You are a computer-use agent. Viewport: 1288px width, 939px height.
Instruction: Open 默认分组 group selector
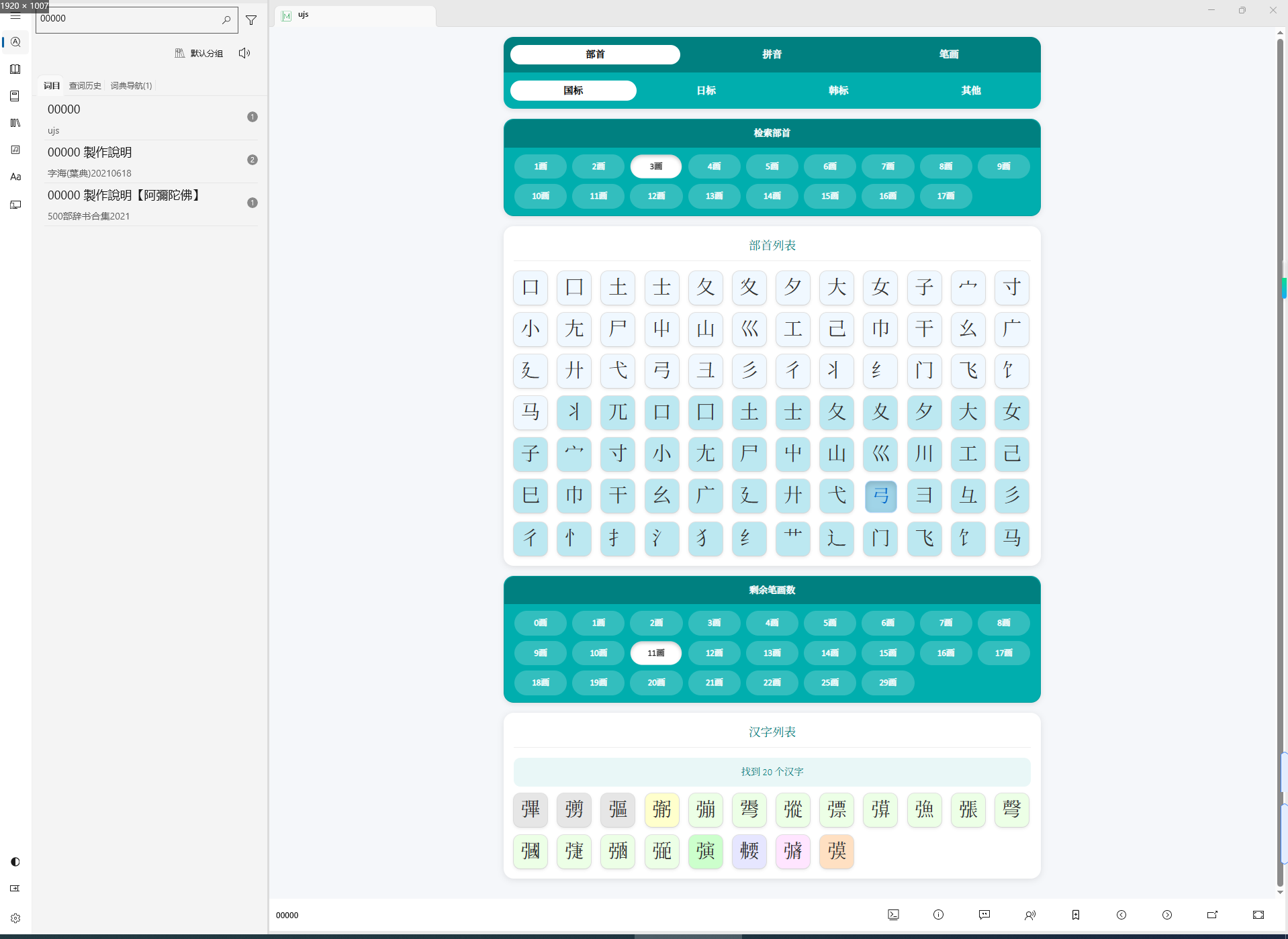[199, 53]
